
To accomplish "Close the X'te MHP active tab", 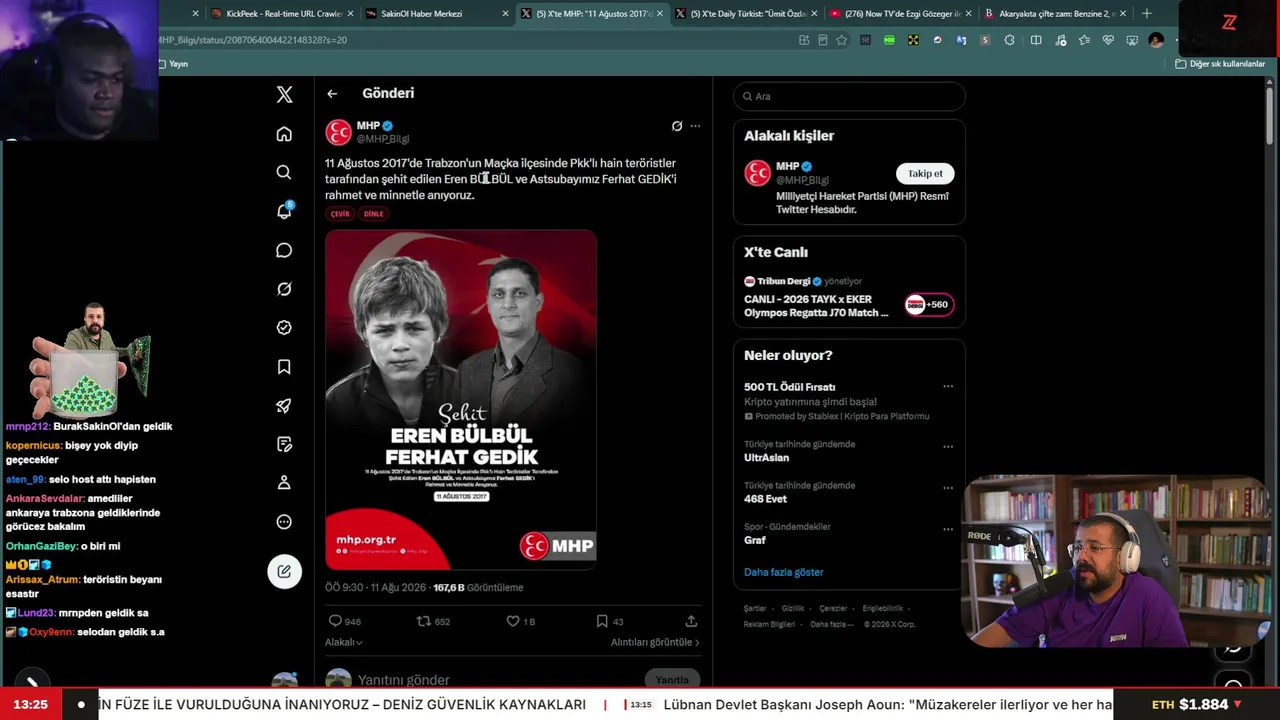I will pos(660,14).
